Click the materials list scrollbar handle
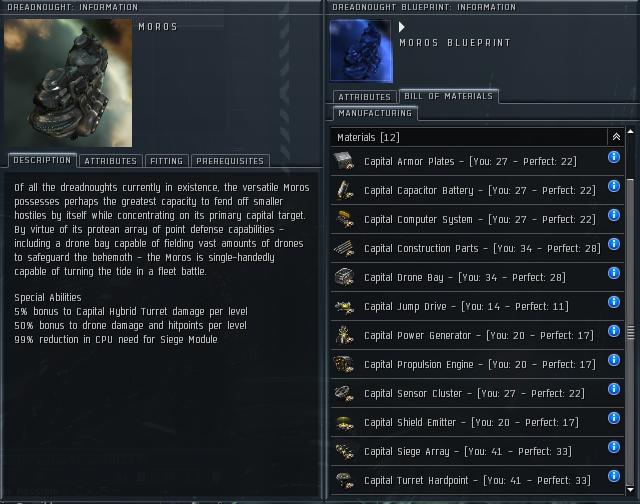This screenshot has width=640, height=504. [x=631, y=333]
